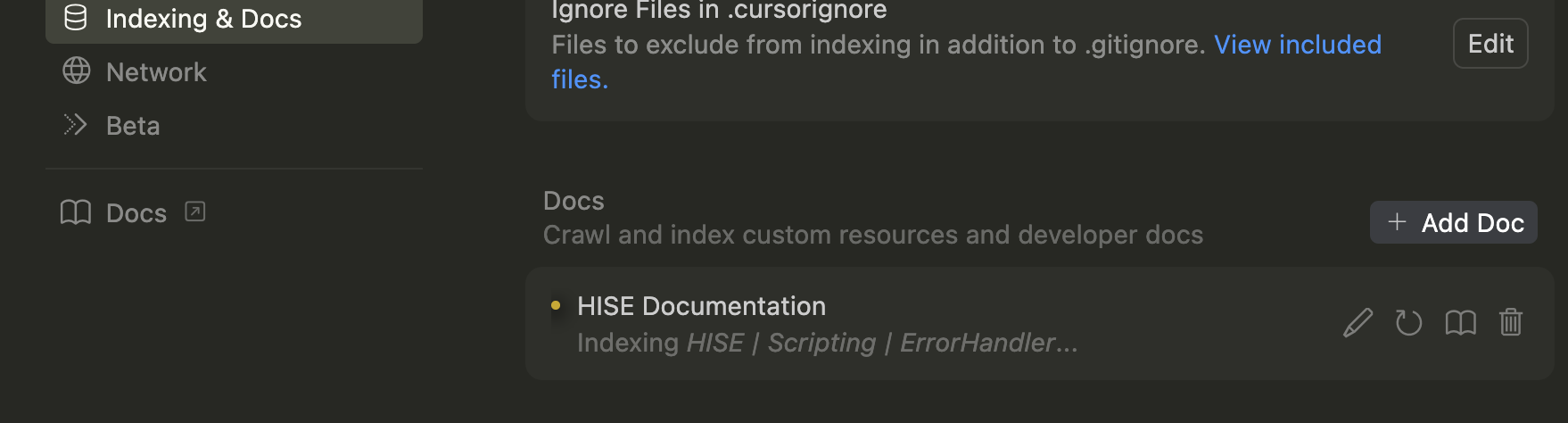Switch to the Network settings tab

pos(156,72)
